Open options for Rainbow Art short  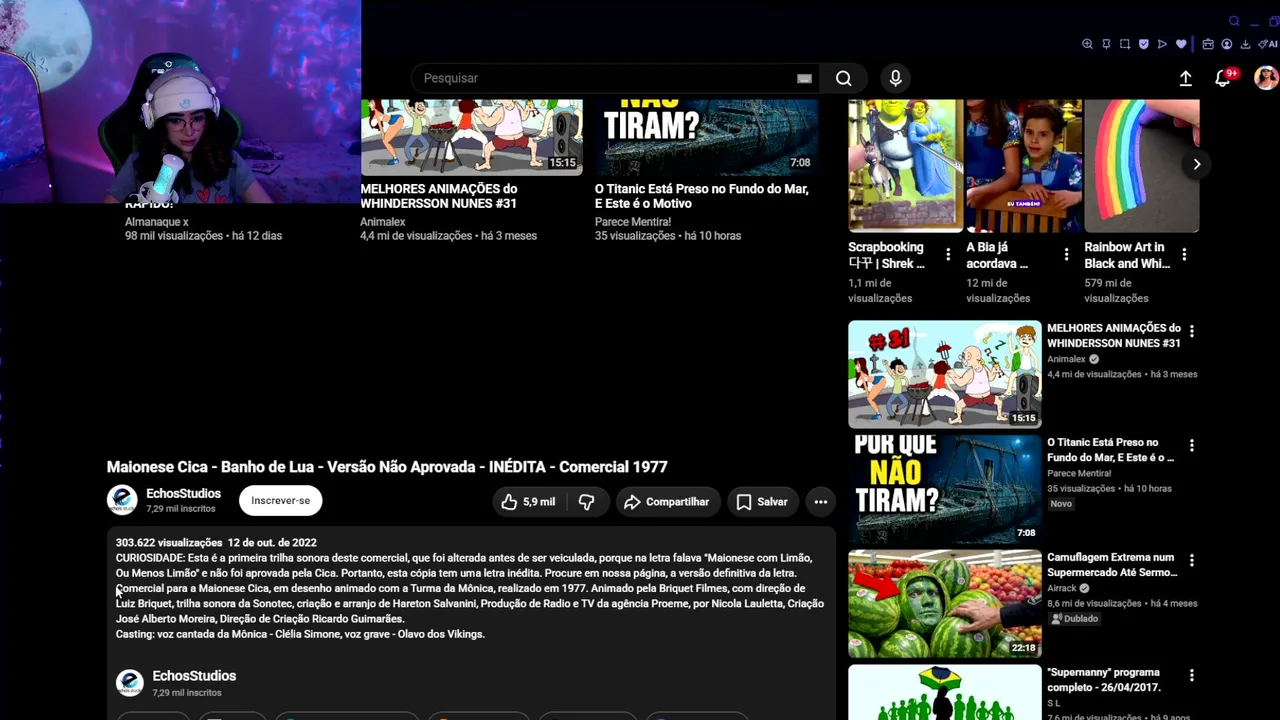point(1184,255)
